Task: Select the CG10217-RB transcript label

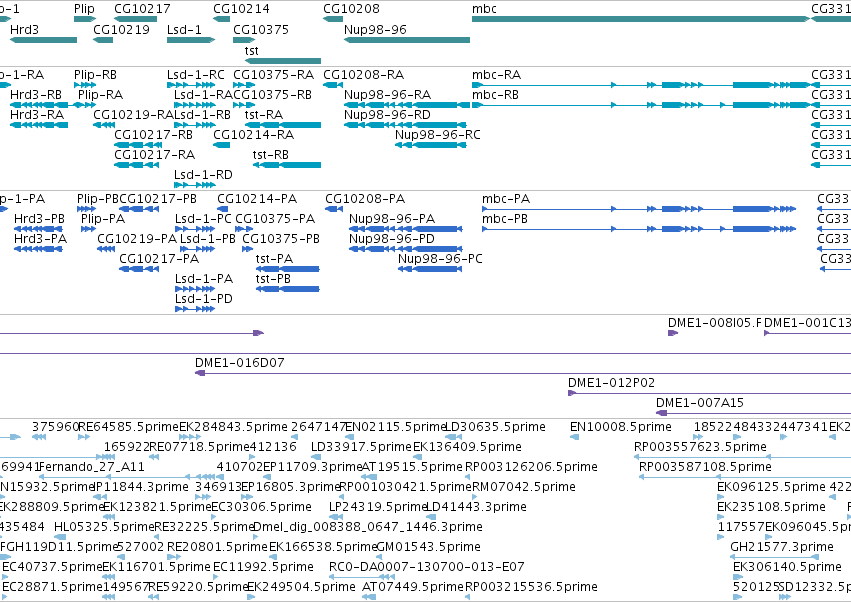Action: 154,134
